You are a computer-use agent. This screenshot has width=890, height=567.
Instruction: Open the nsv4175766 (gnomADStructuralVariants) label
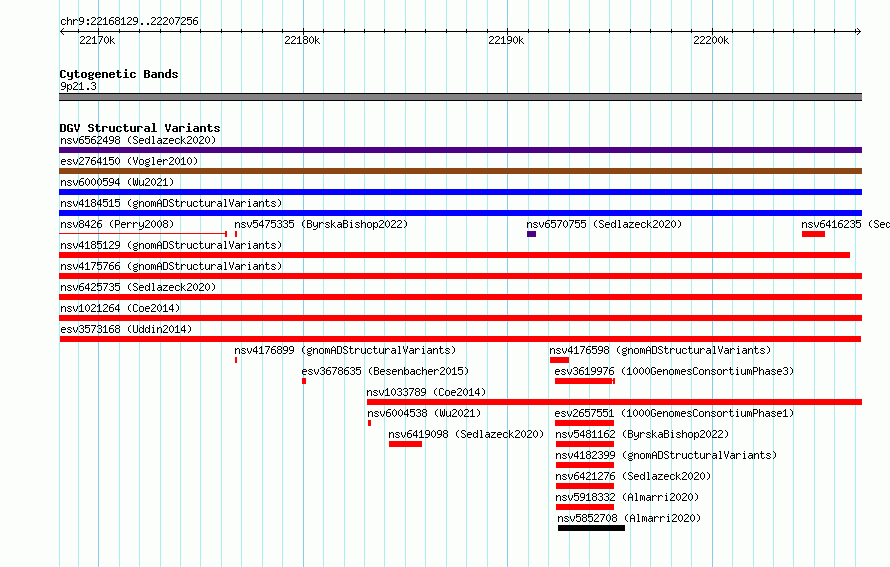[171, 266]
